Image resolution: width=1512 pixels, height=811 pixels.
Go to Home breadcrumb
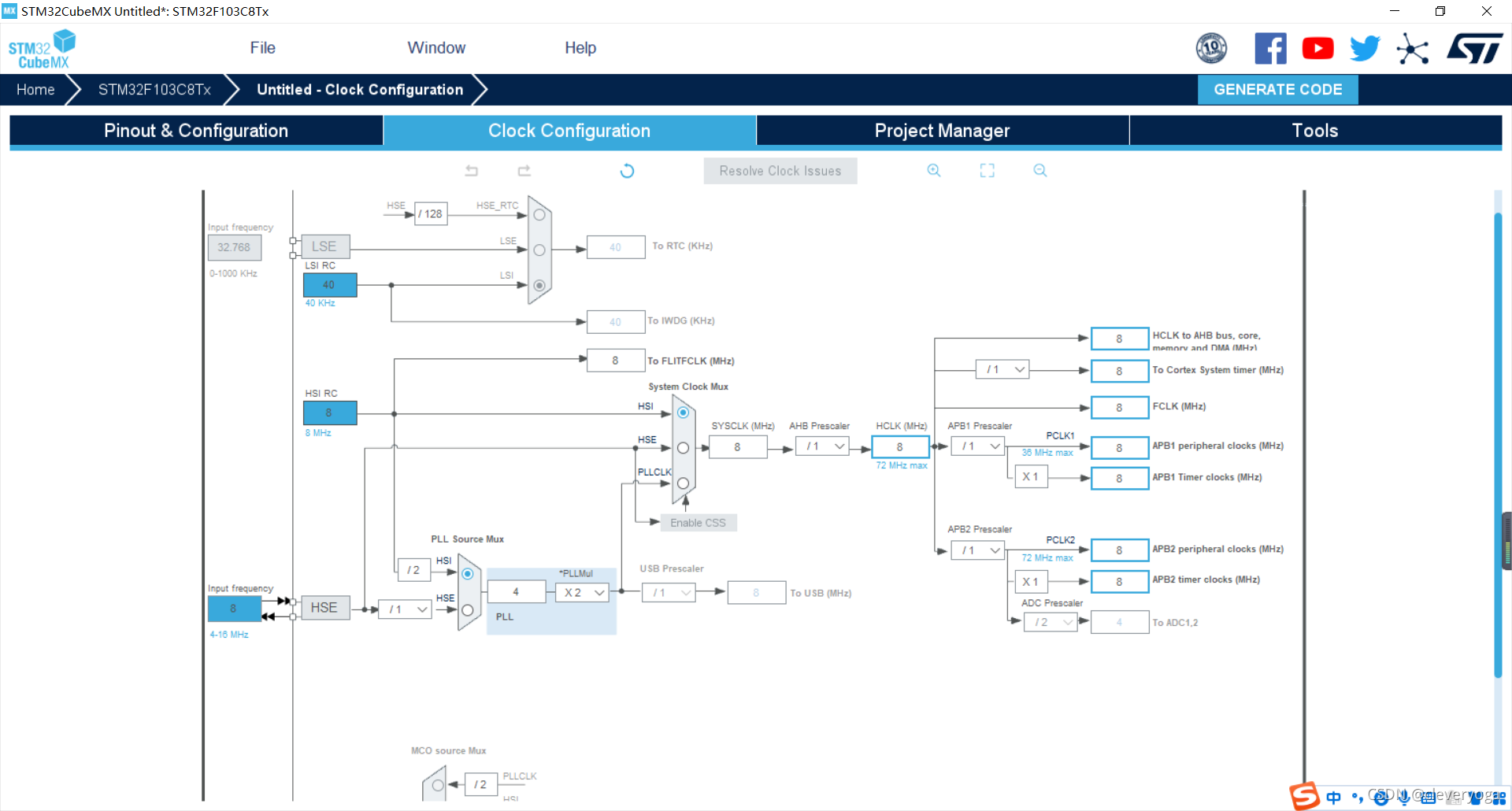point(35,90)
